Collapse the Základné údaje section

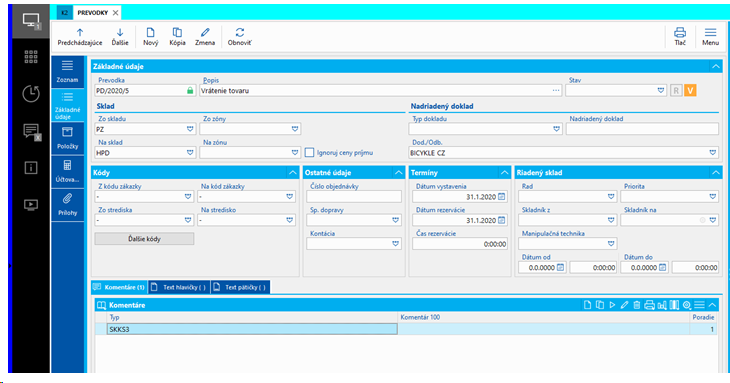[716, 67]
